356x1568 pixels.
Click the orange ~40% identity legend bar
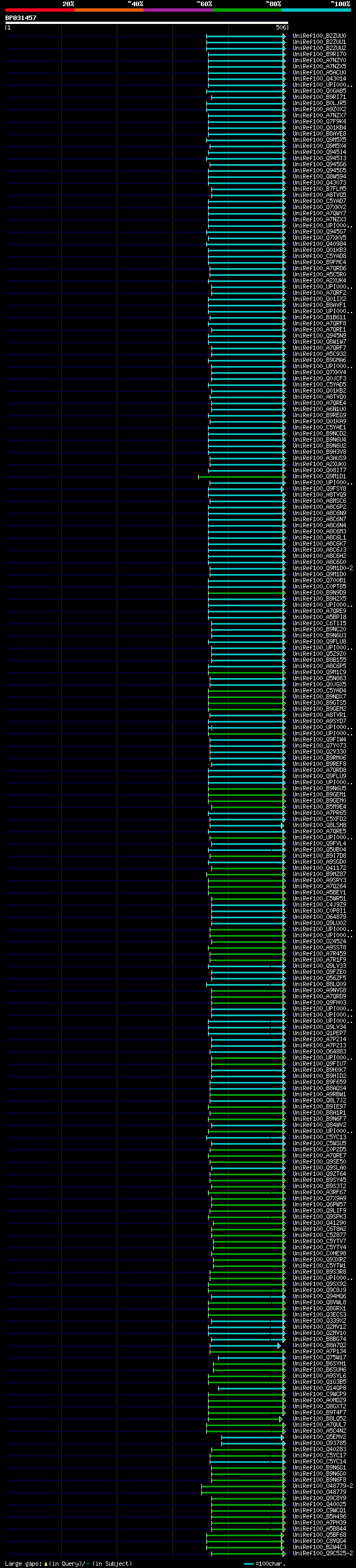click(109, 10)
